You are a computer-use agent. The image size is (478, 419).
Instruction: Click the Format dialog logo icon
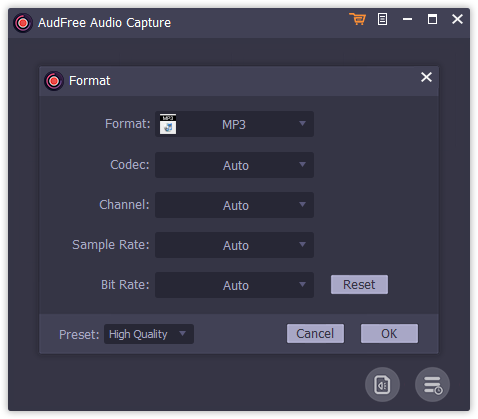[54, 81]
